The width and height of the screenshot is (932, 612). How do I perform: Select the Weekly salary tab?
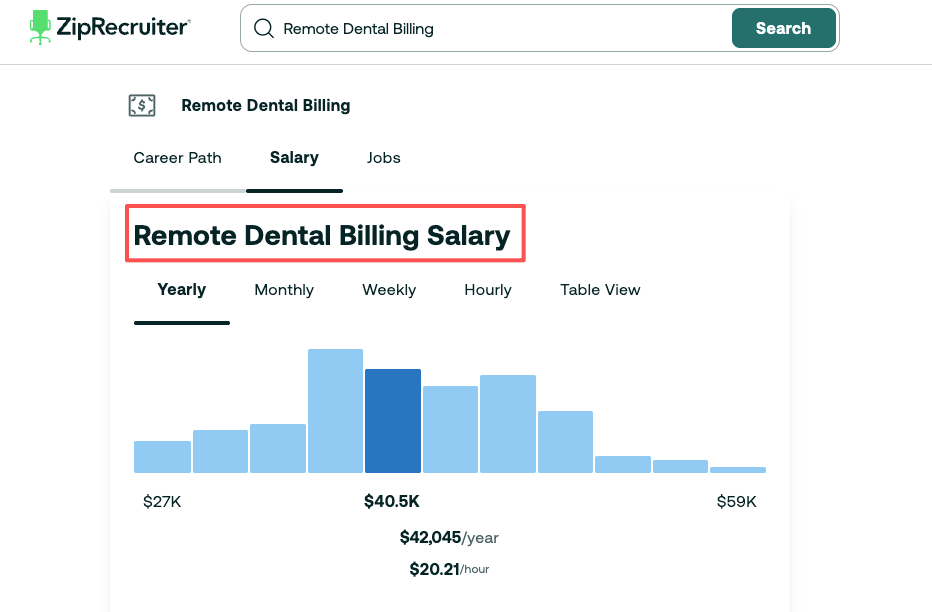point(388,290)
